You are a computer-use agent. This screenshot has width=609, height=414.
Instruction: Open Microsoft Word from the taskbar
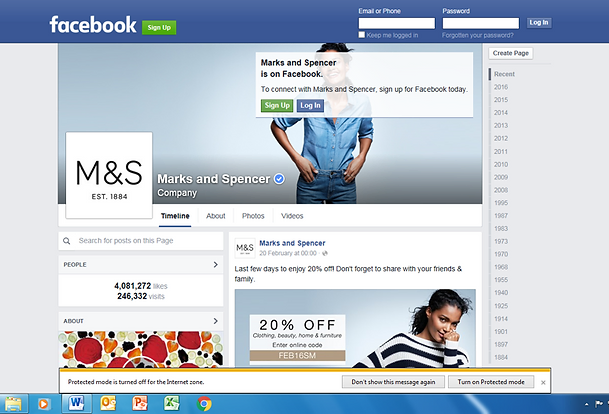point(77,404)
